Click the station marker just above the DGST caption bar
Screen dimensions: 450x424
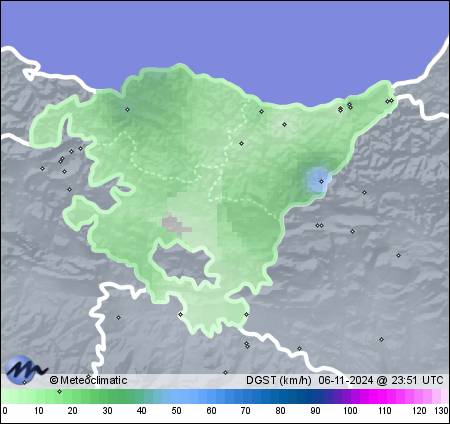225,372
